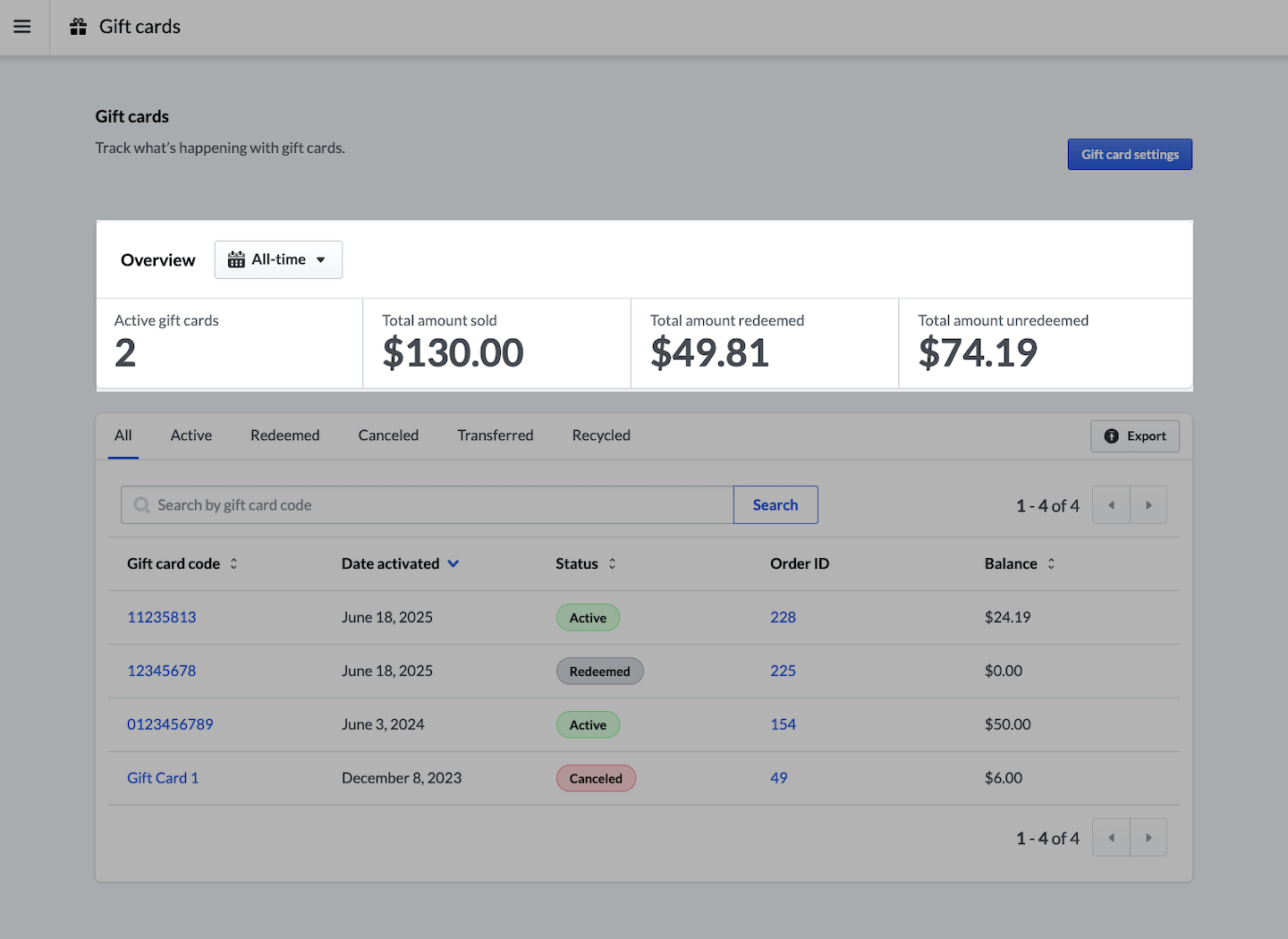1288x939 pixels.
Task: Click the gift icon in header
Action: [x=79, y=27]
